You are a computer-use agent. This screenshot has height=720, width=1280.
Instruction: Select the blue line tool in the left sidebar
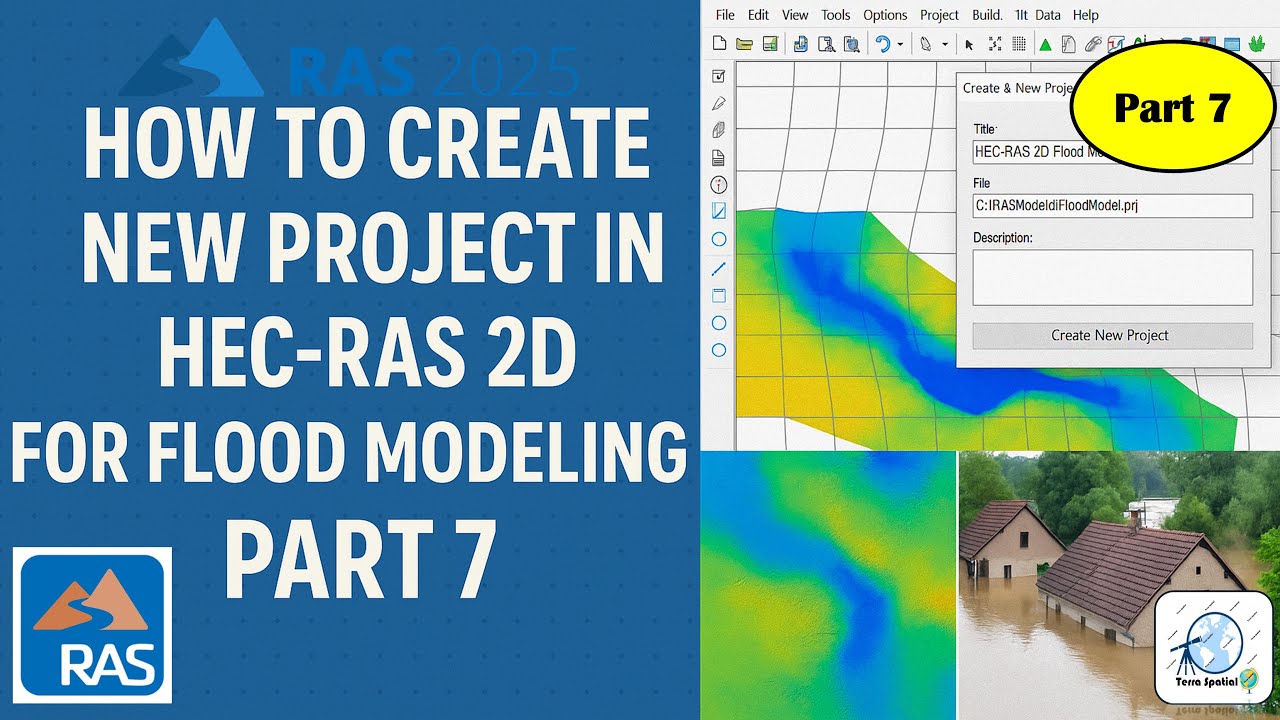tap(718, 268)
